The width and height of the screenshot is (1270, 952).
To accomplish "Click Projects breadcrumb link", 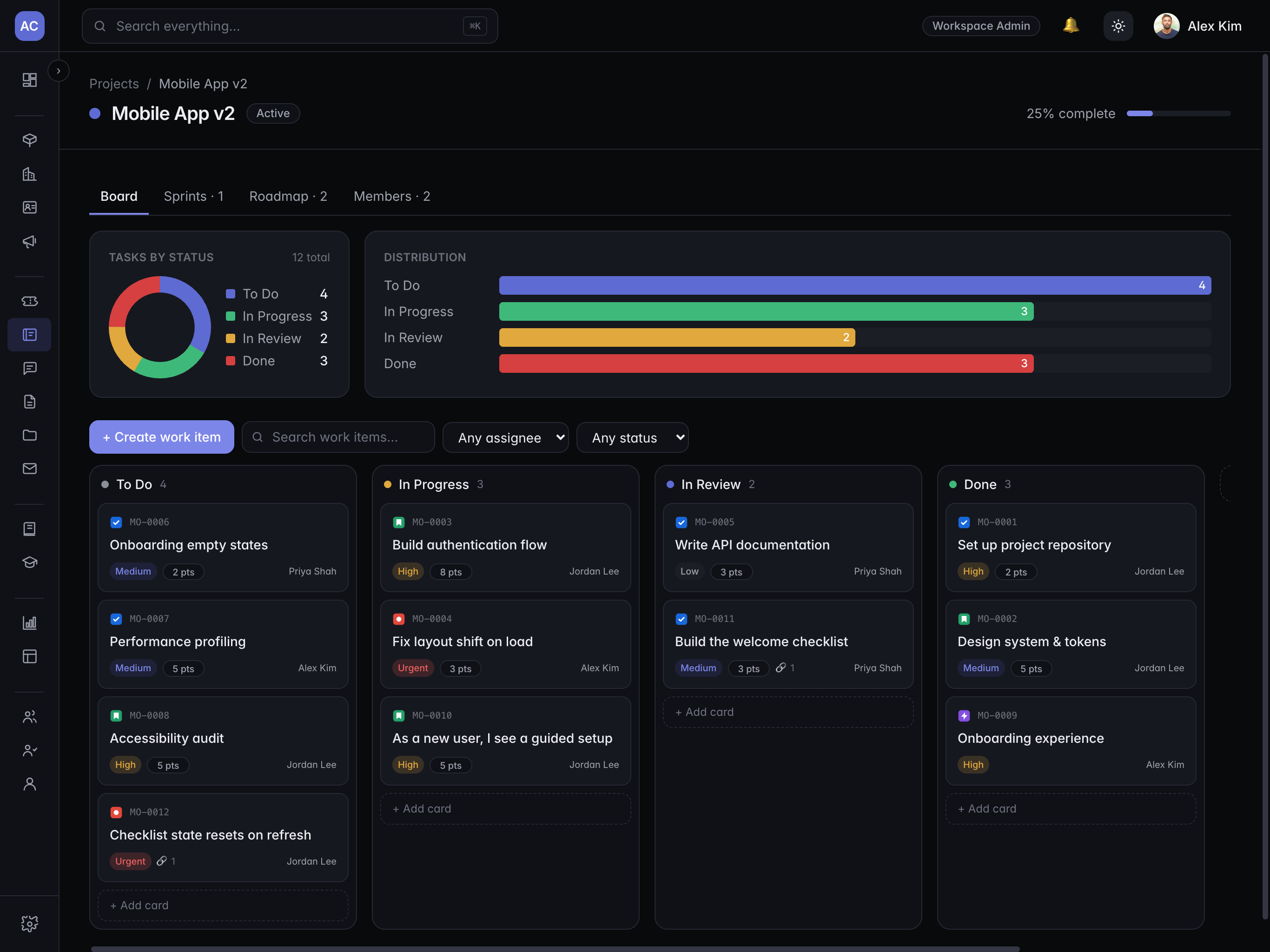I will [x=114, y=84].
